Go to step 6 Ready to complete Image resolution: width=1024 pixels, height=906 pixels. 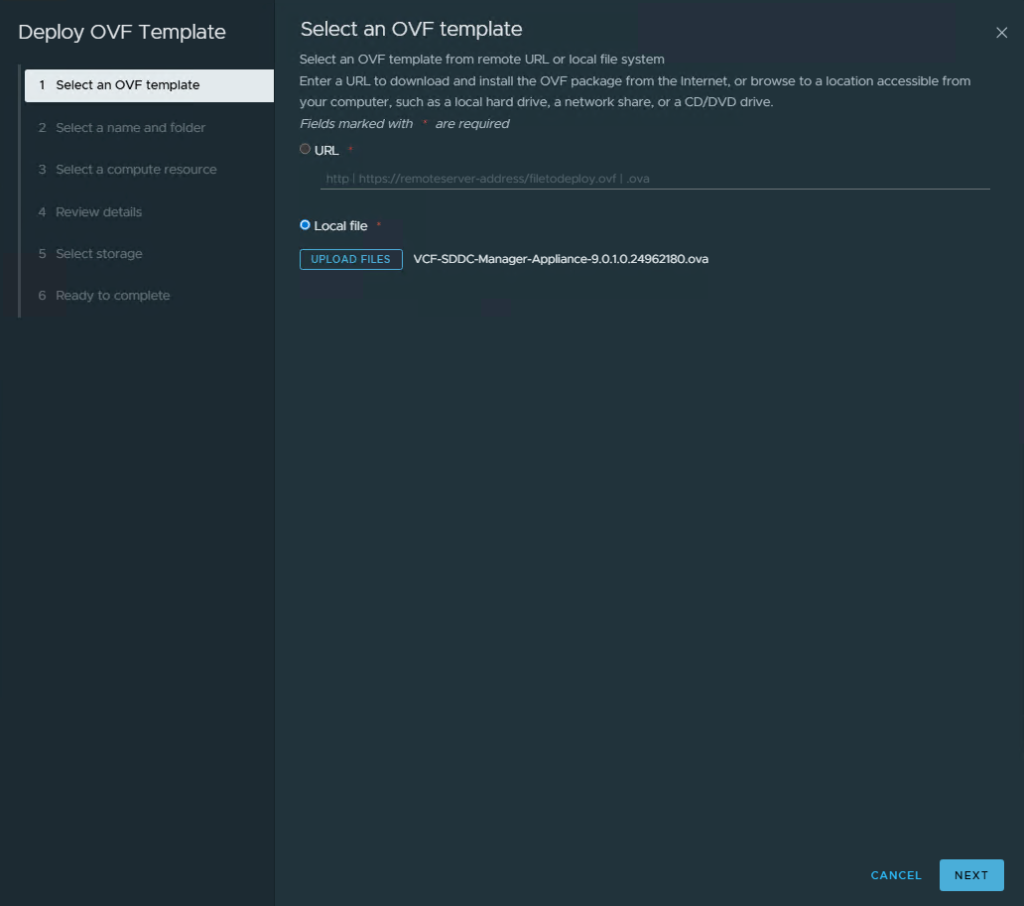pyautogui.click(x=112, y=296)
